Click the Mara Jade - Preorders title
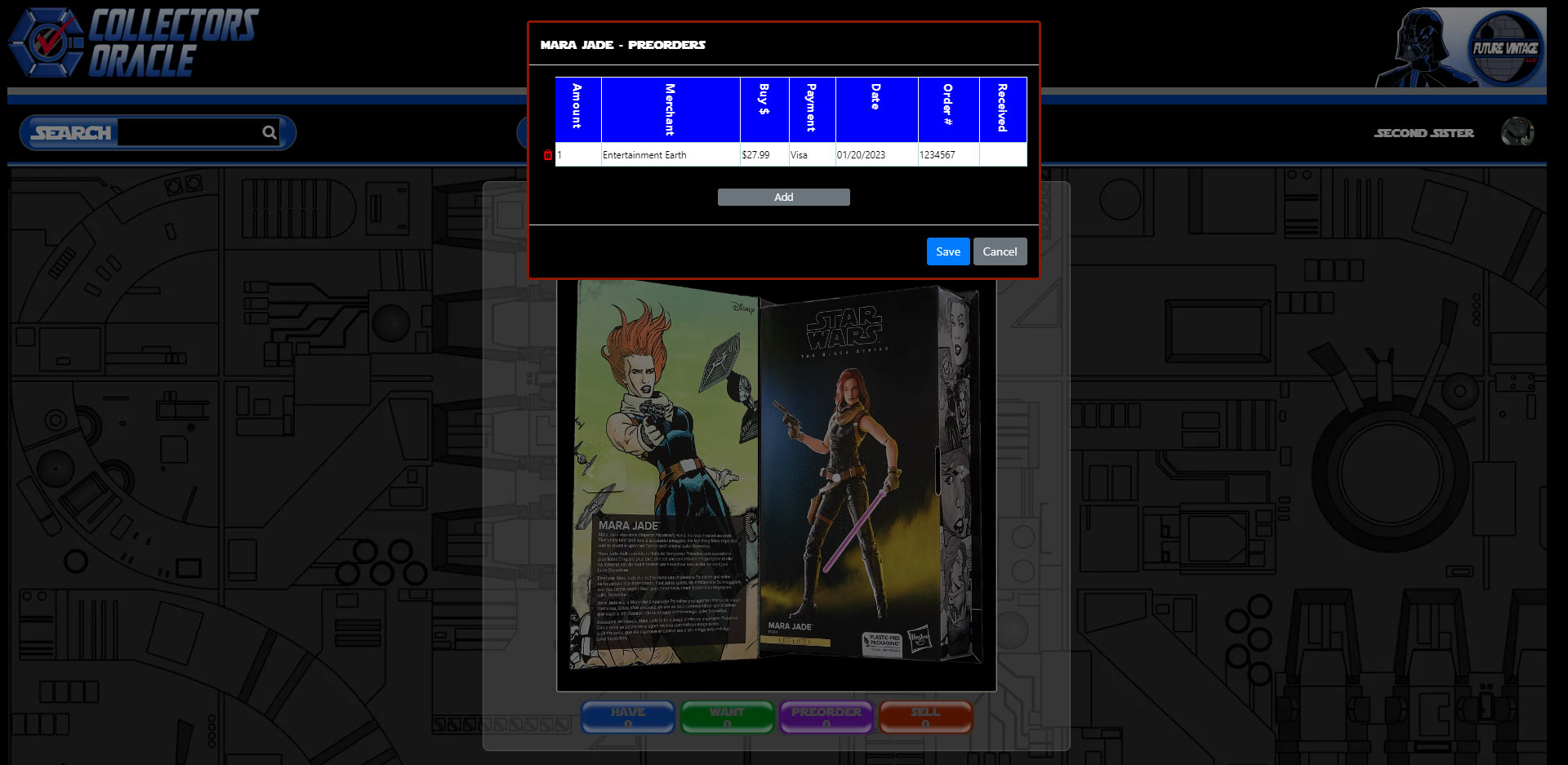The image size is (1568, 765). click(622, 45)
